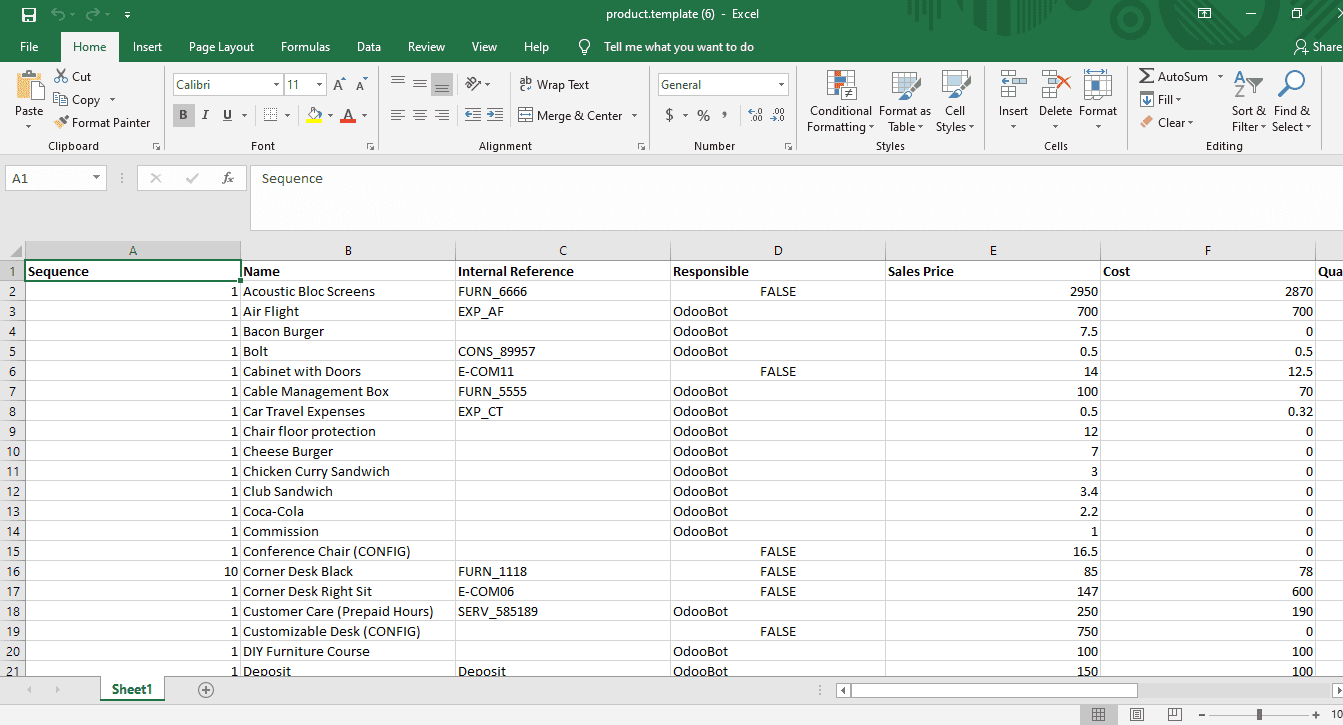This screenshot has height=725, width=1343.
Task: Switch to the Page Layout tab
Action: click(221, 47)
